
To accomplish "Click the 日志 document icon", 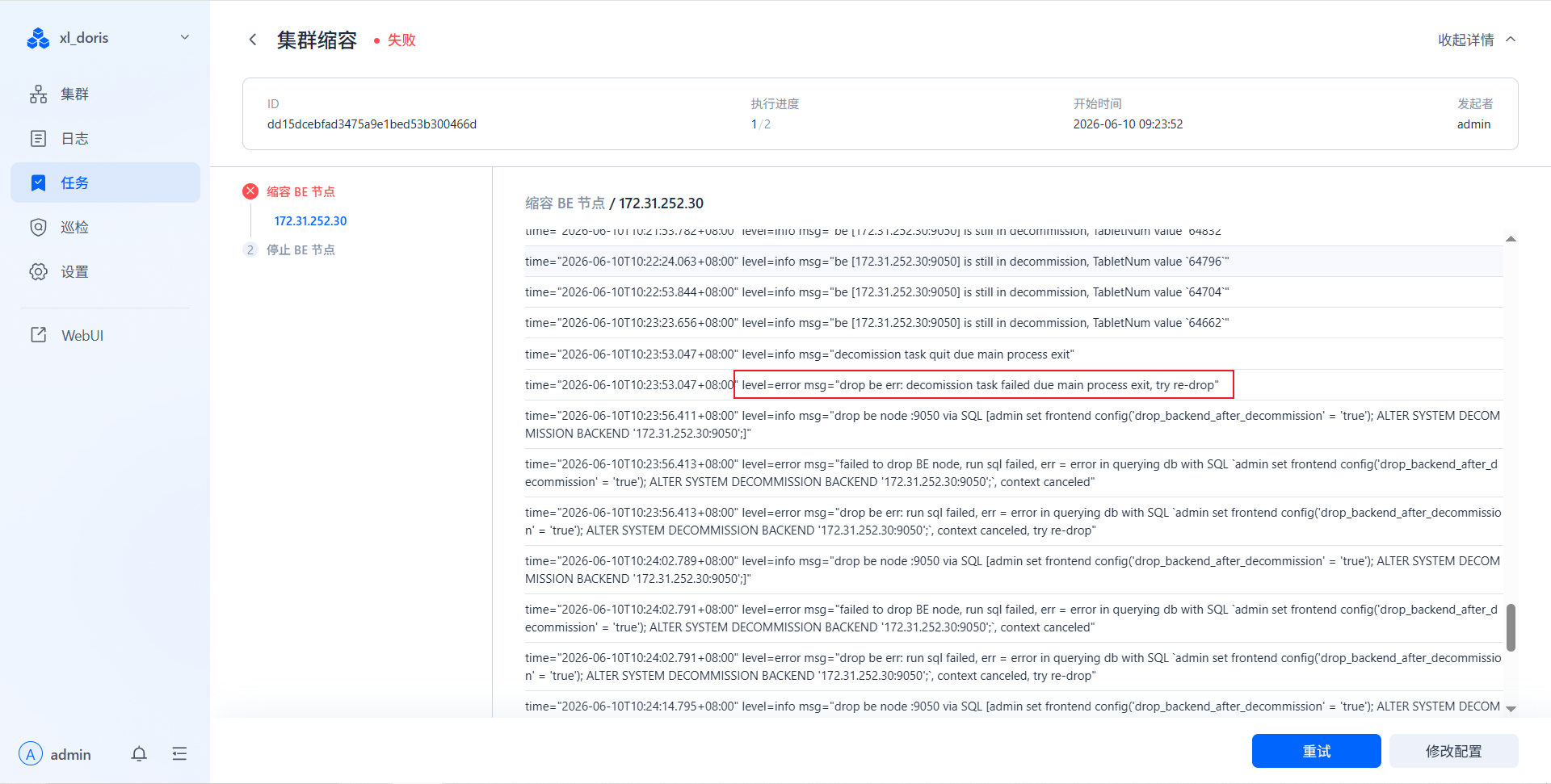I will (38, 139).
